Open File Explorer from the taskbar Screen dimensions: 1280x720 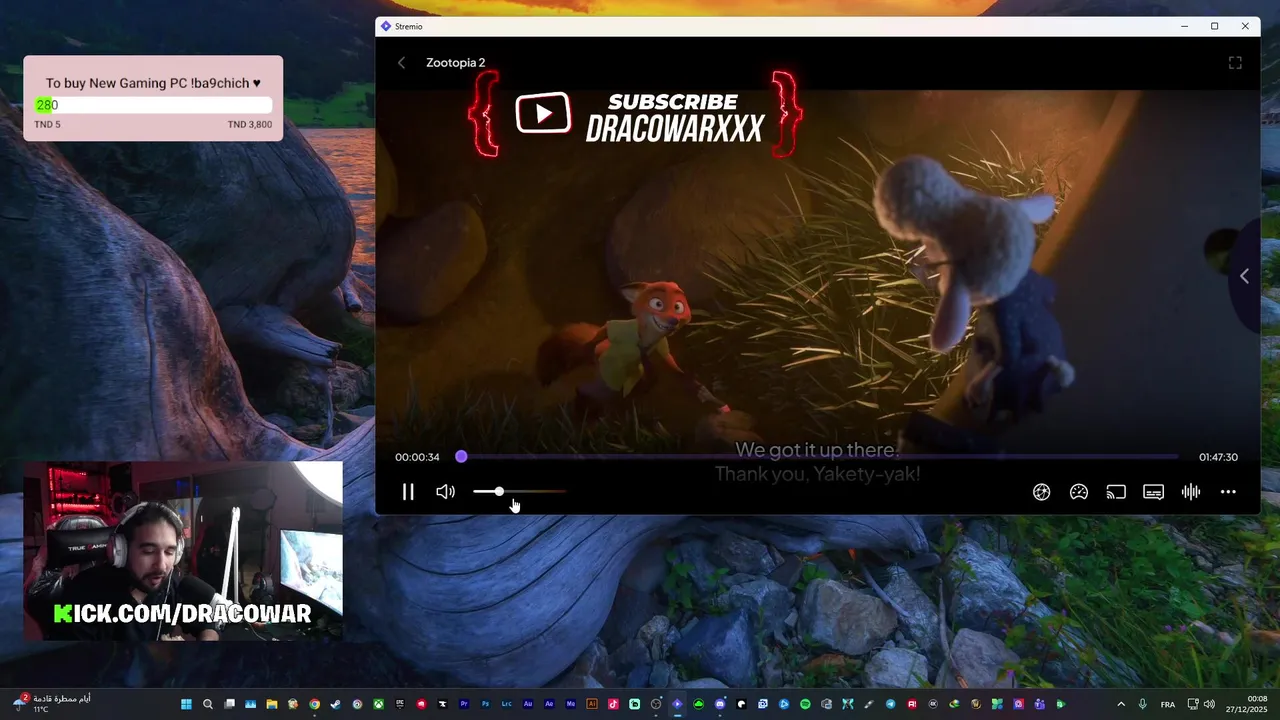tap(271, 704)
